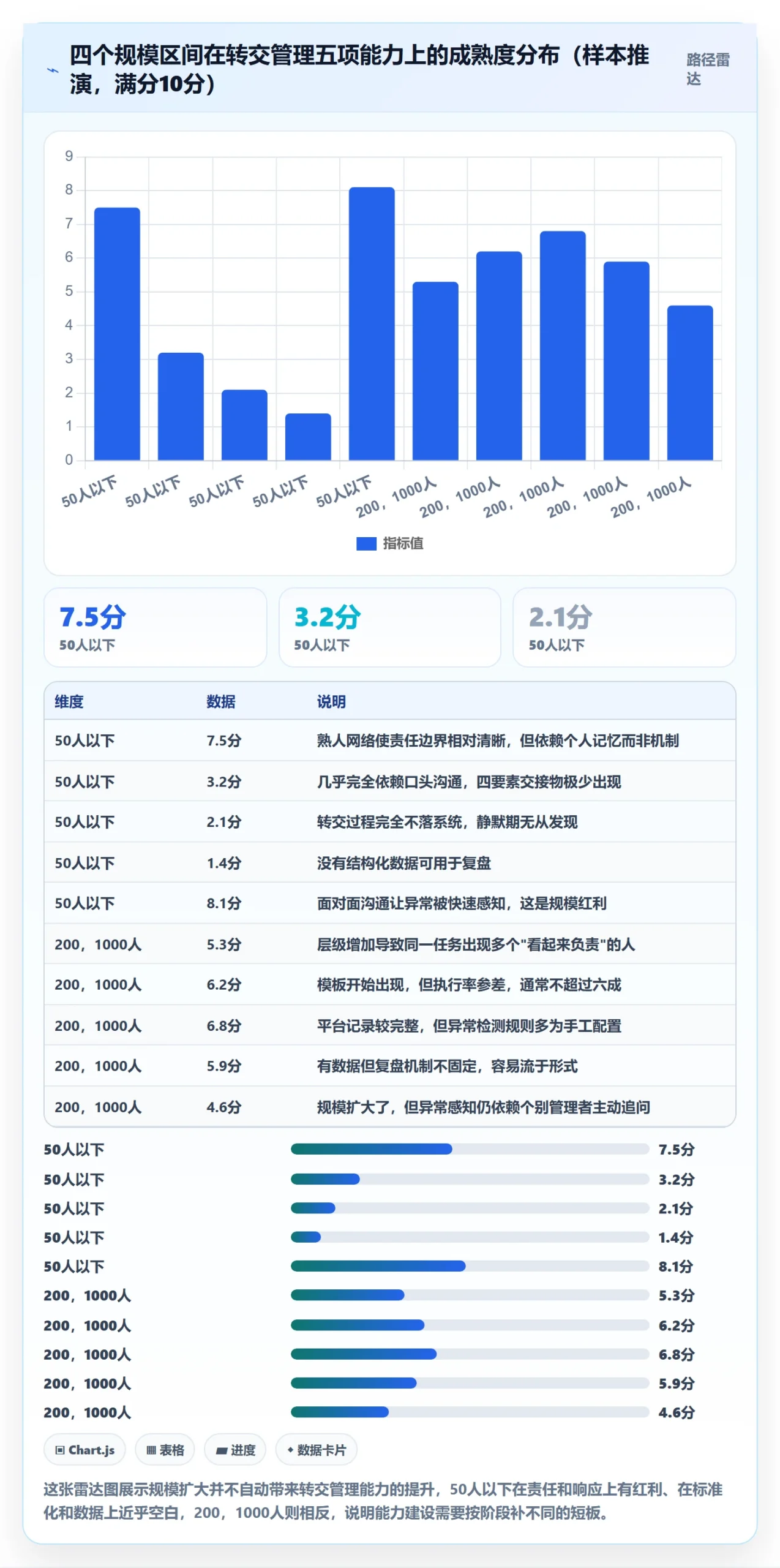780x1568 pixels.
Task: Click the 7.5分 data card
Action: coord(155,627)
